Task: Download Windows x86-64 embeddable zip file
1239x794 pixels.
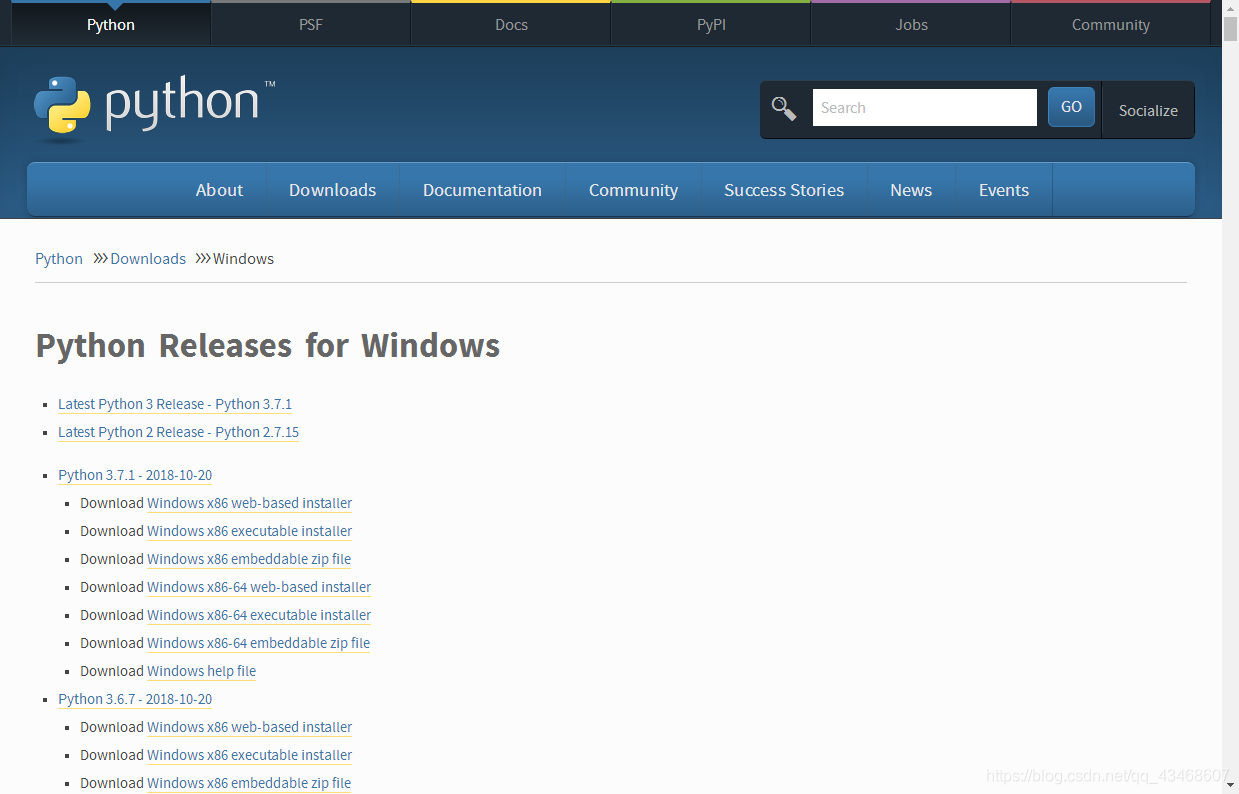Action: click(x=258, y=643)
